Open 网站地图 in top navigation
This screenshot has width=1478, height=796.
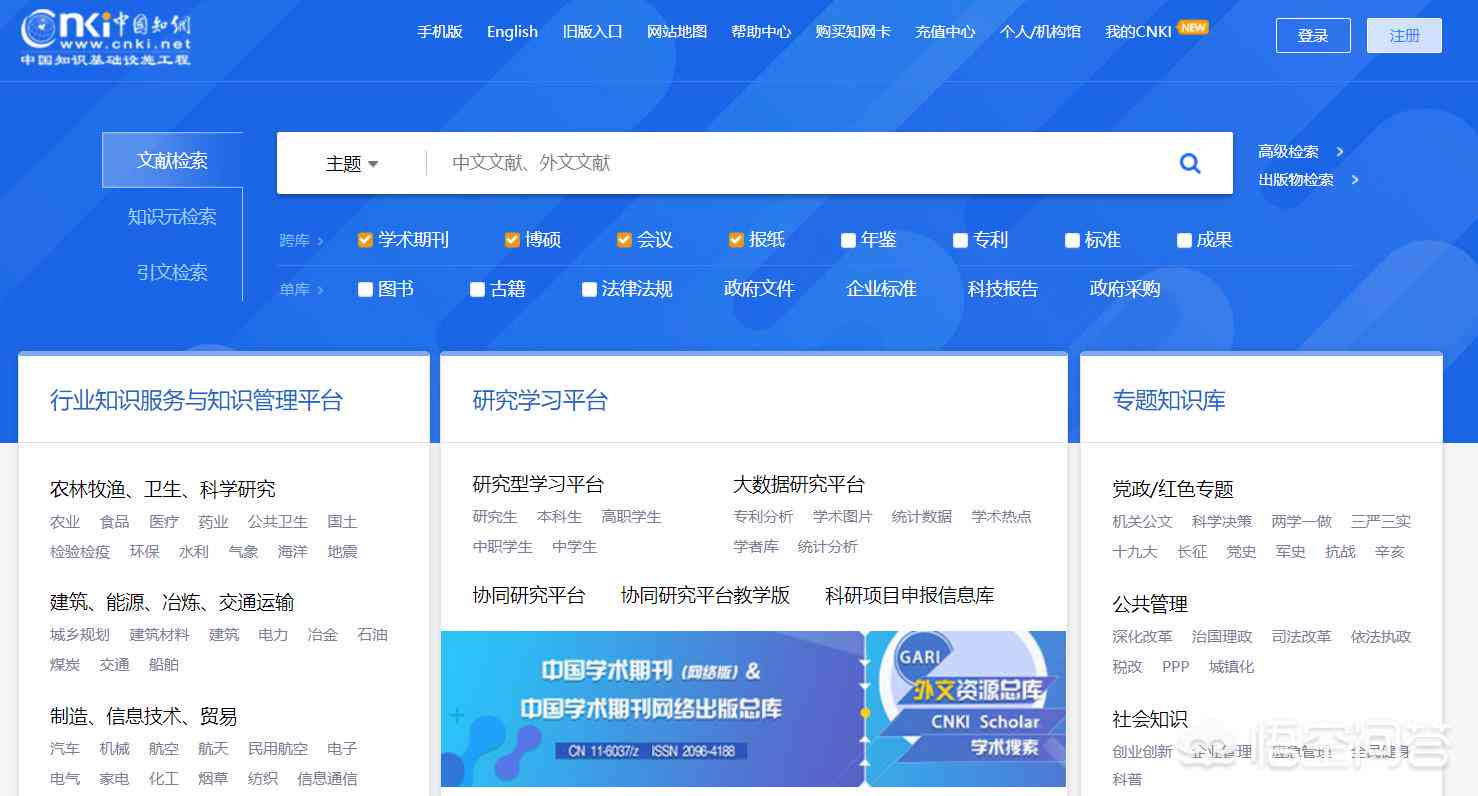[677, 31]
